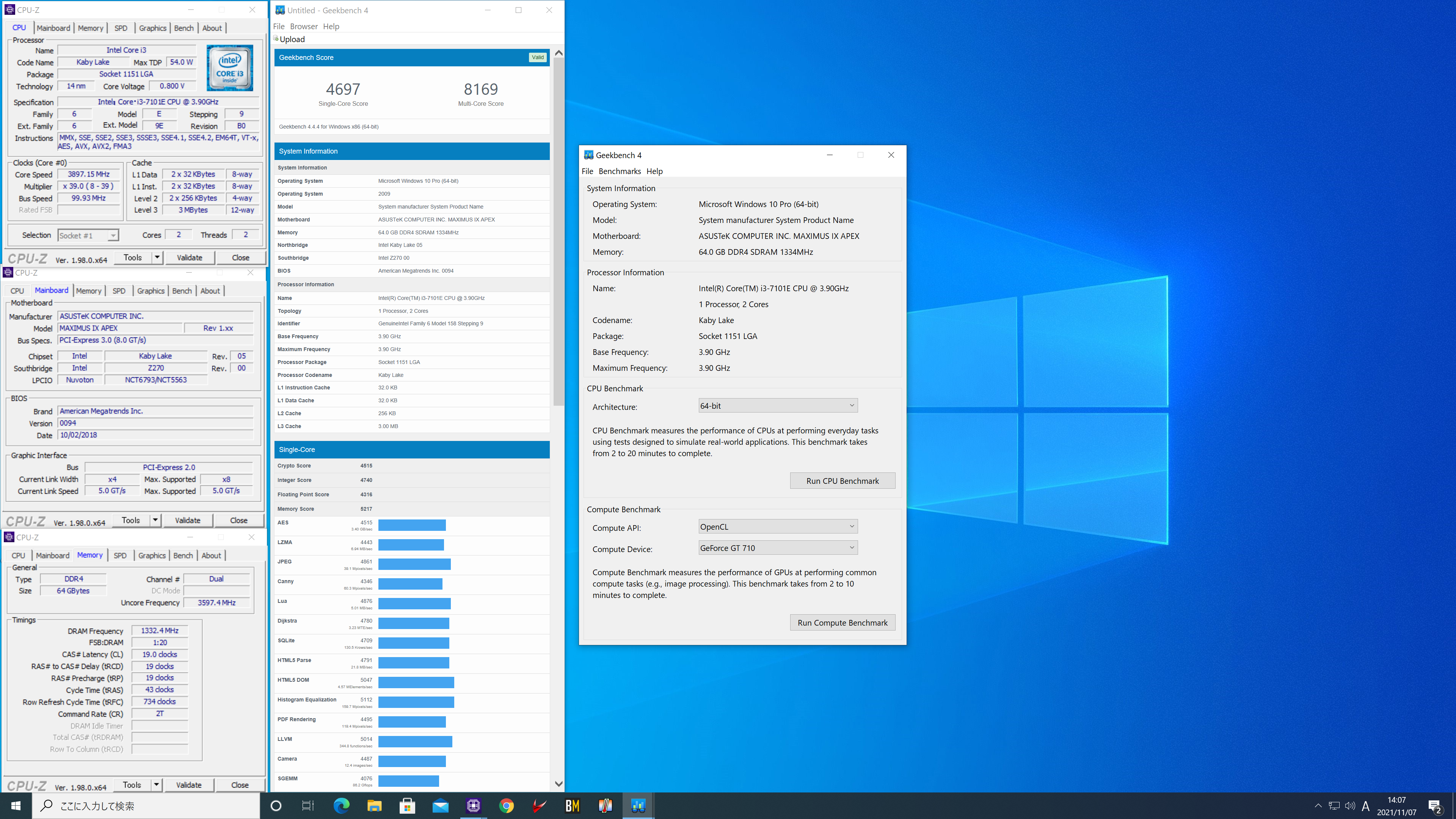Open Graphics tab in Mainboard CPU-Z window
Image resolution: width=1456 pixels, height=819 pixels.
coord(151,290)
